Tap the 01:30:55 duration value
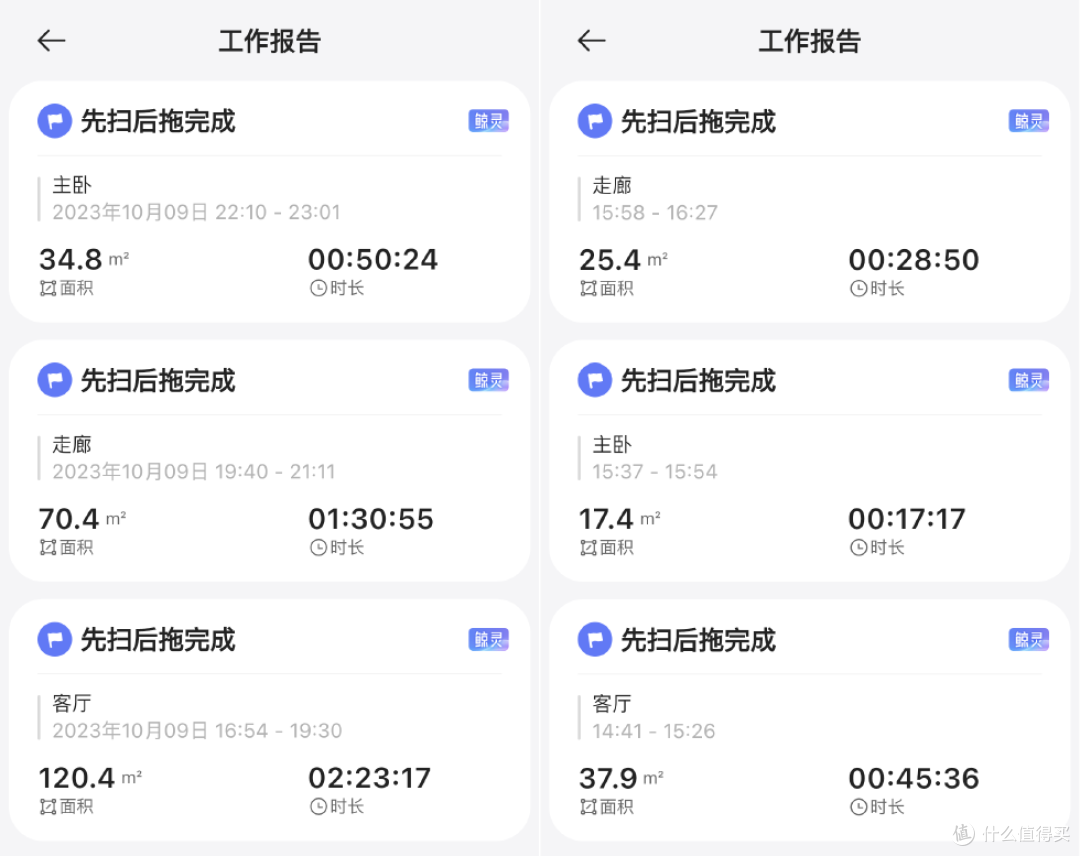The image size is (1080, 856). pyautogui.click(x=371, y=519)
